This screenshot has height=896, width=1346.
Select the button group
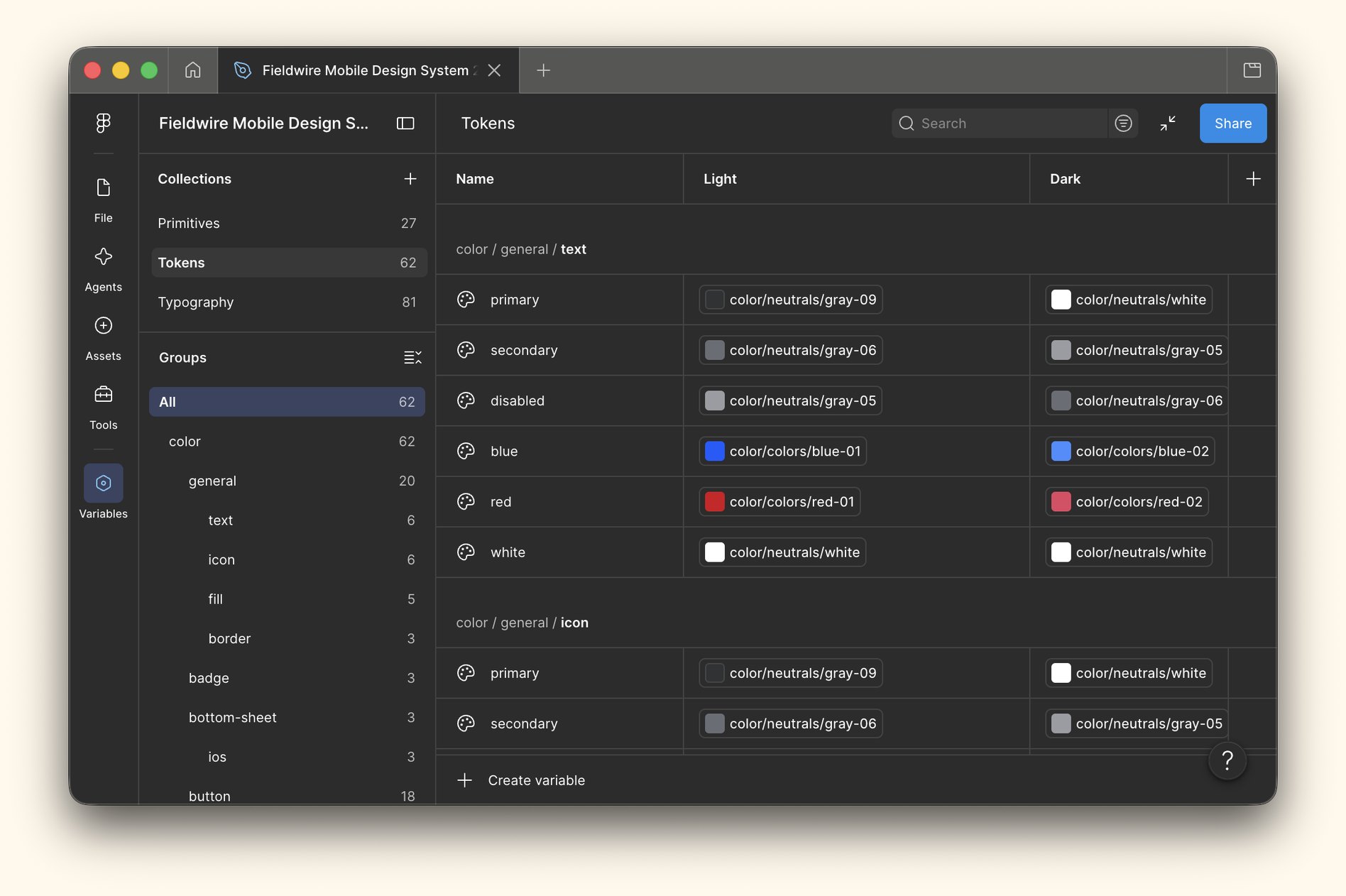[x=287, y=796]
